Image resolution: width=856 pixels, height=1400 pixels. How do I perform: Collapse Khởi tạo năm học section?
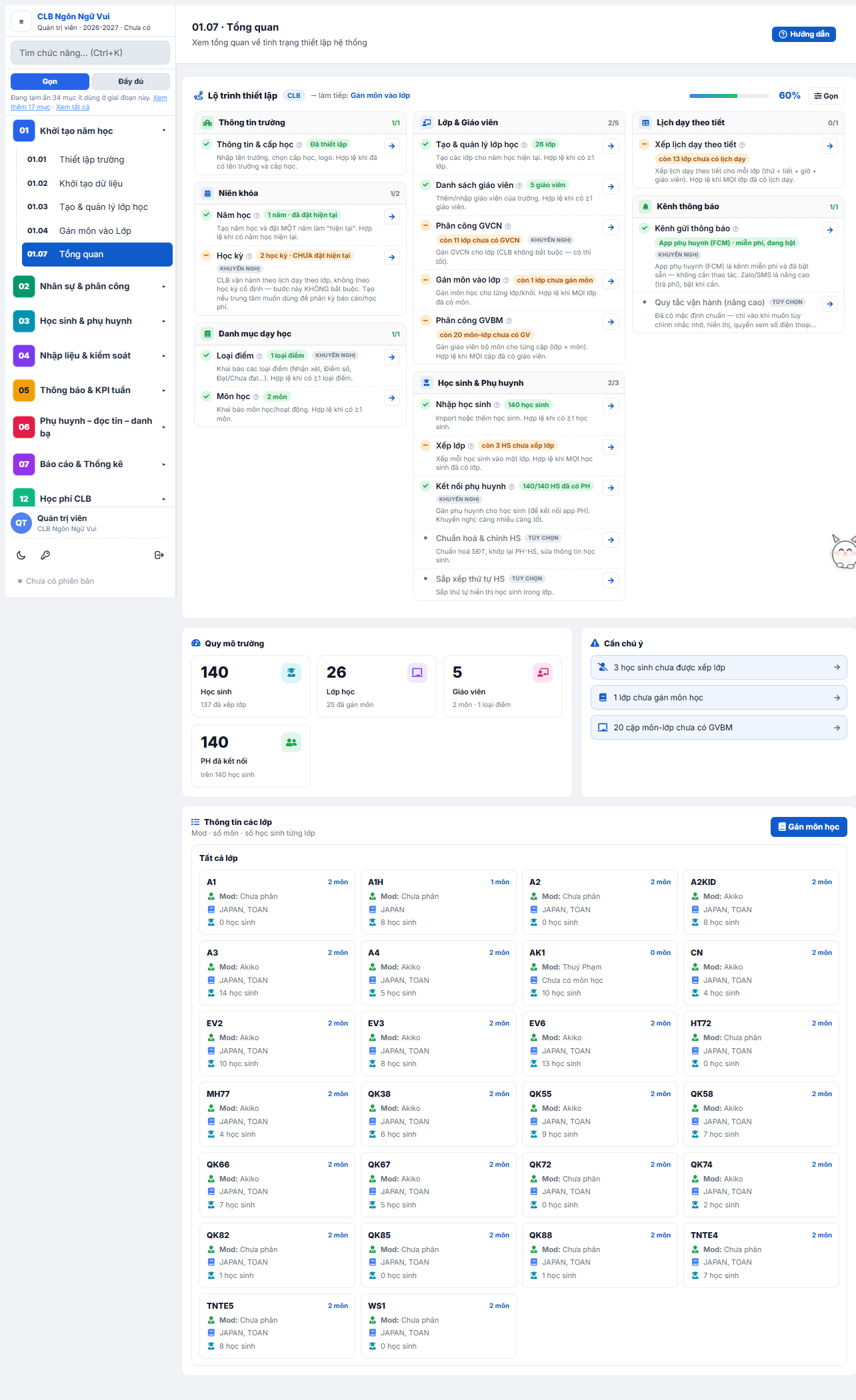click(91, 131)
